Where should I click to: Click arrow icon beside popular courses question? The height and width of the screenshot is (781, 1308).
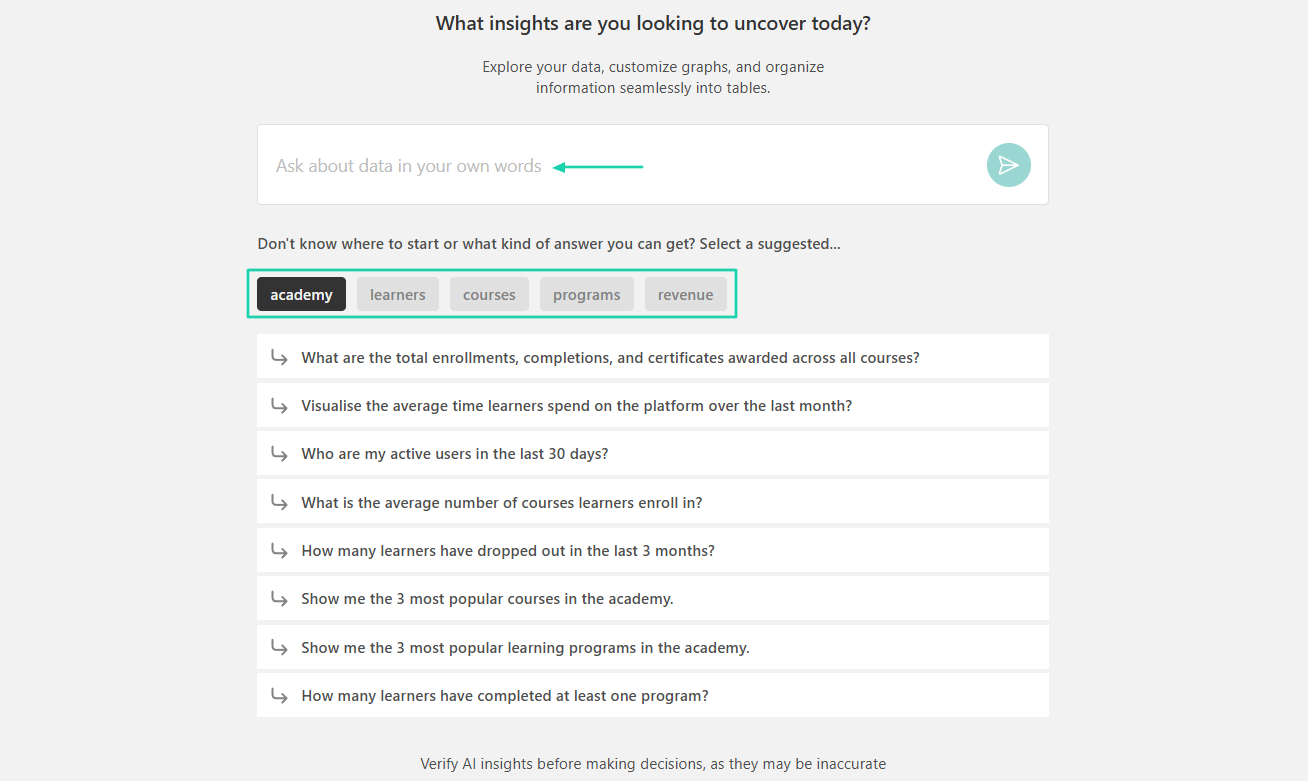(x=280, y=598)
